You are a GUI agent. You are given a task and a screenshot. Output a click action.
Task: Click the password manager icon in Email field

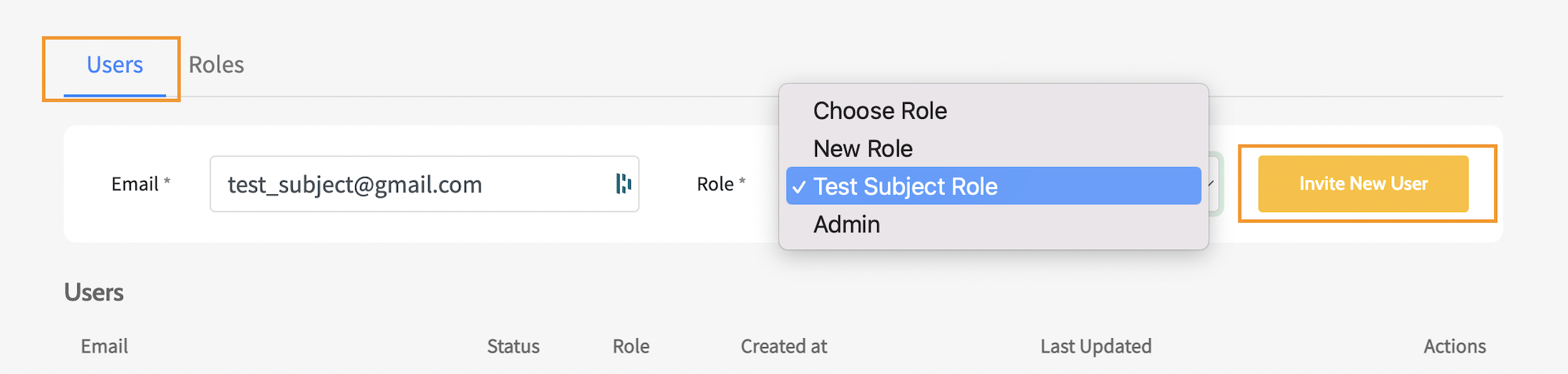(x=623, y=184)
